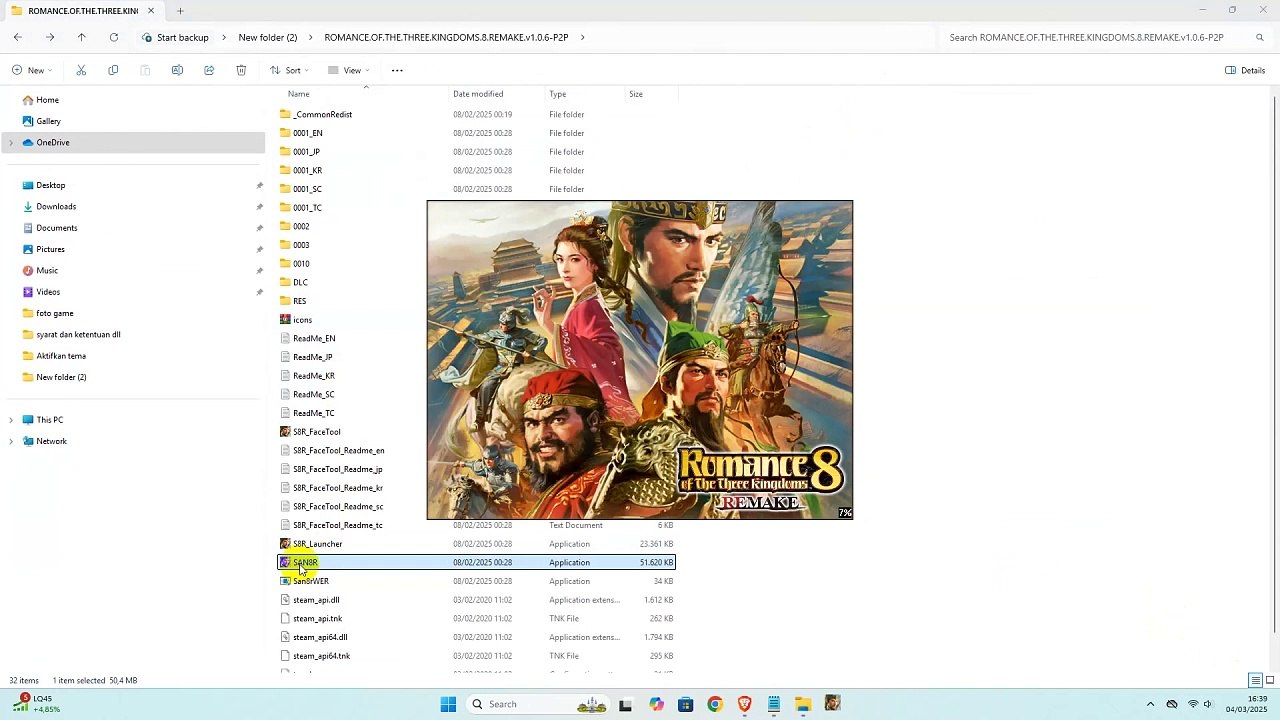Open the View dropdown
This screenshot has height=720, width=1280.
(x=349, y=70)
